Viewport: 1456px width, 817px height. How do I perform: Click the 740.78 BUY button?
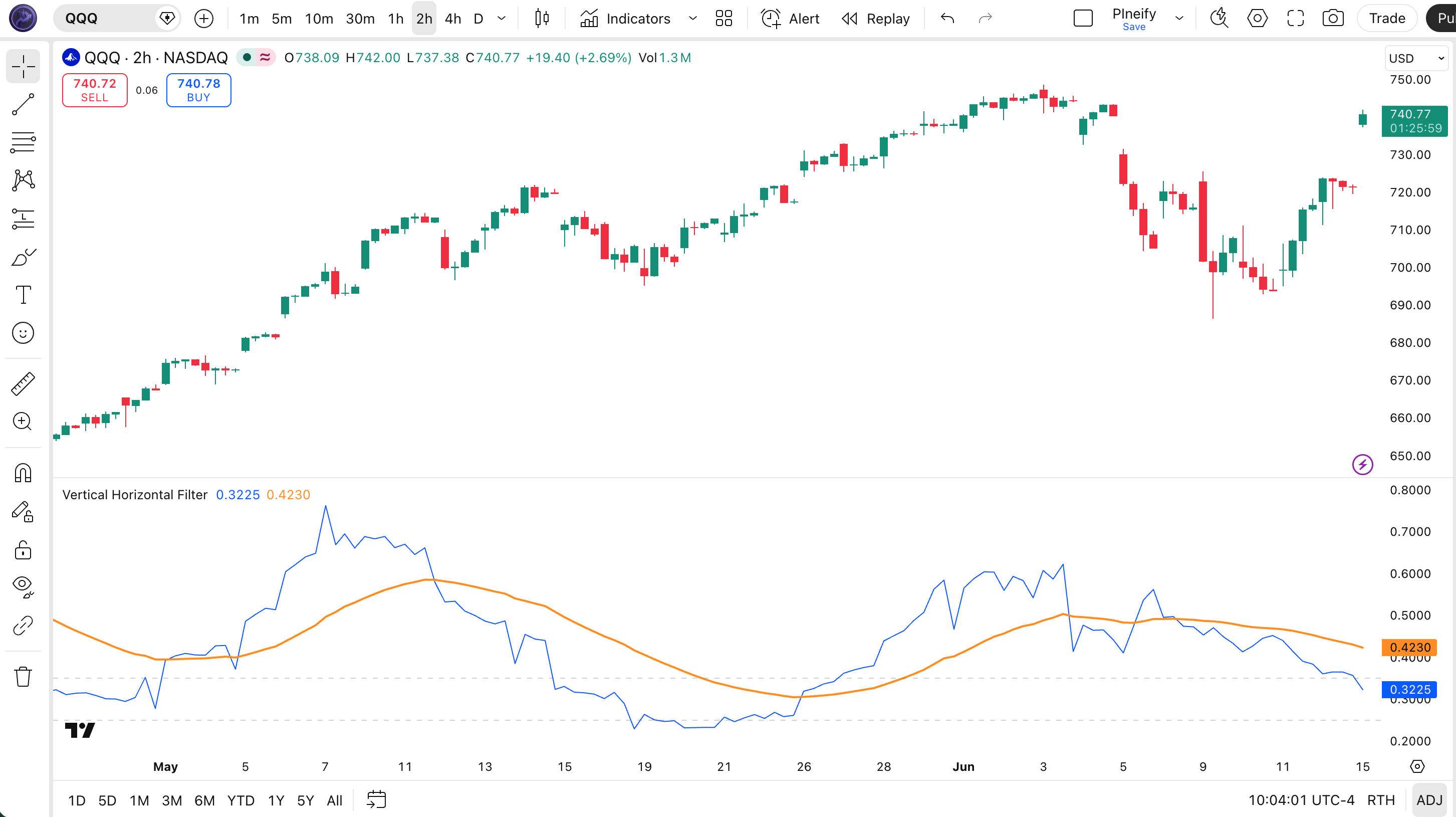click(x=198, y=90)
